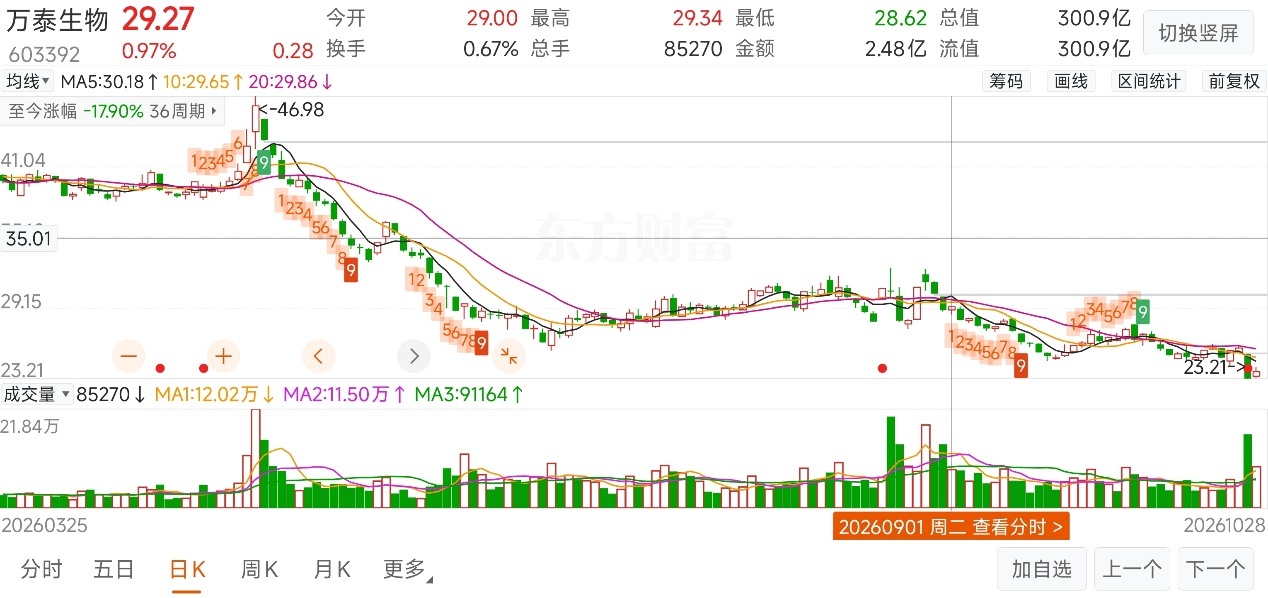Click the current price 29.27
This screenshot has width=1268, height=598.
158,18
